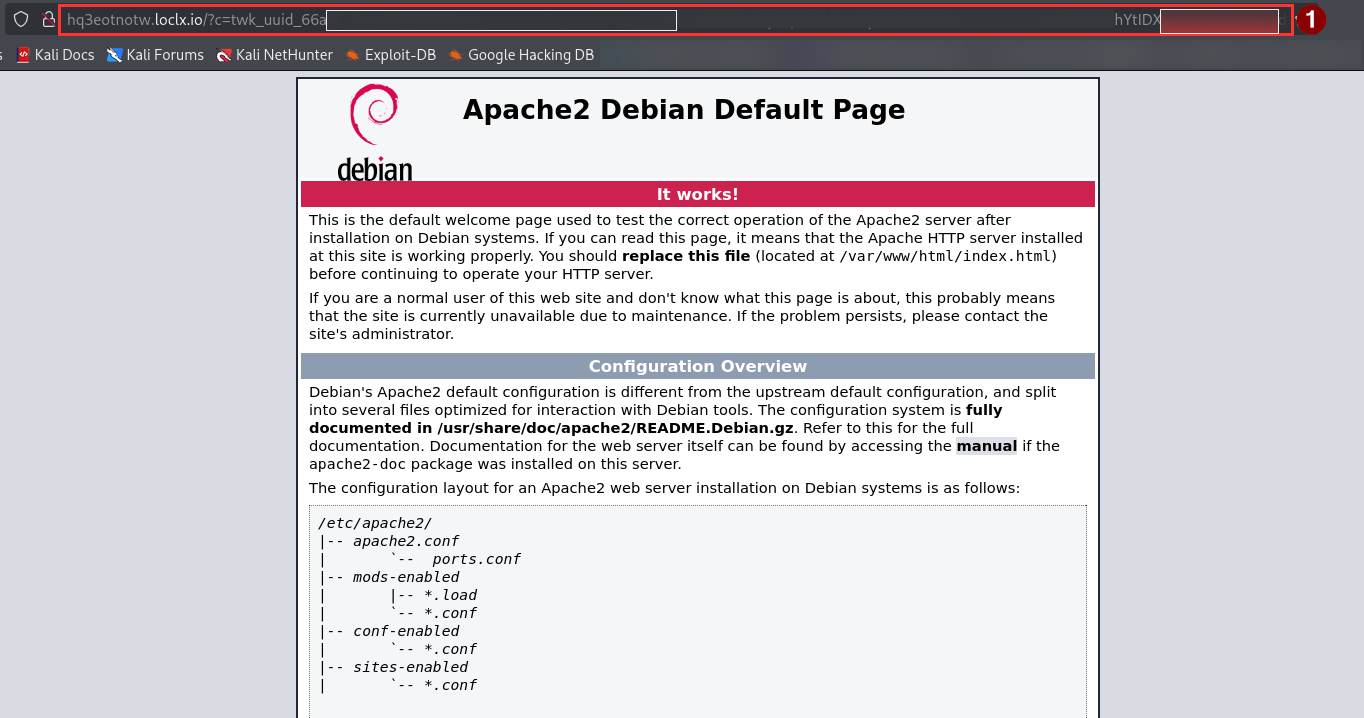This screenshot has height=718, width=1364.
Task: Open the Exploit-DB bookmark
Action: [x=391, y=55]
